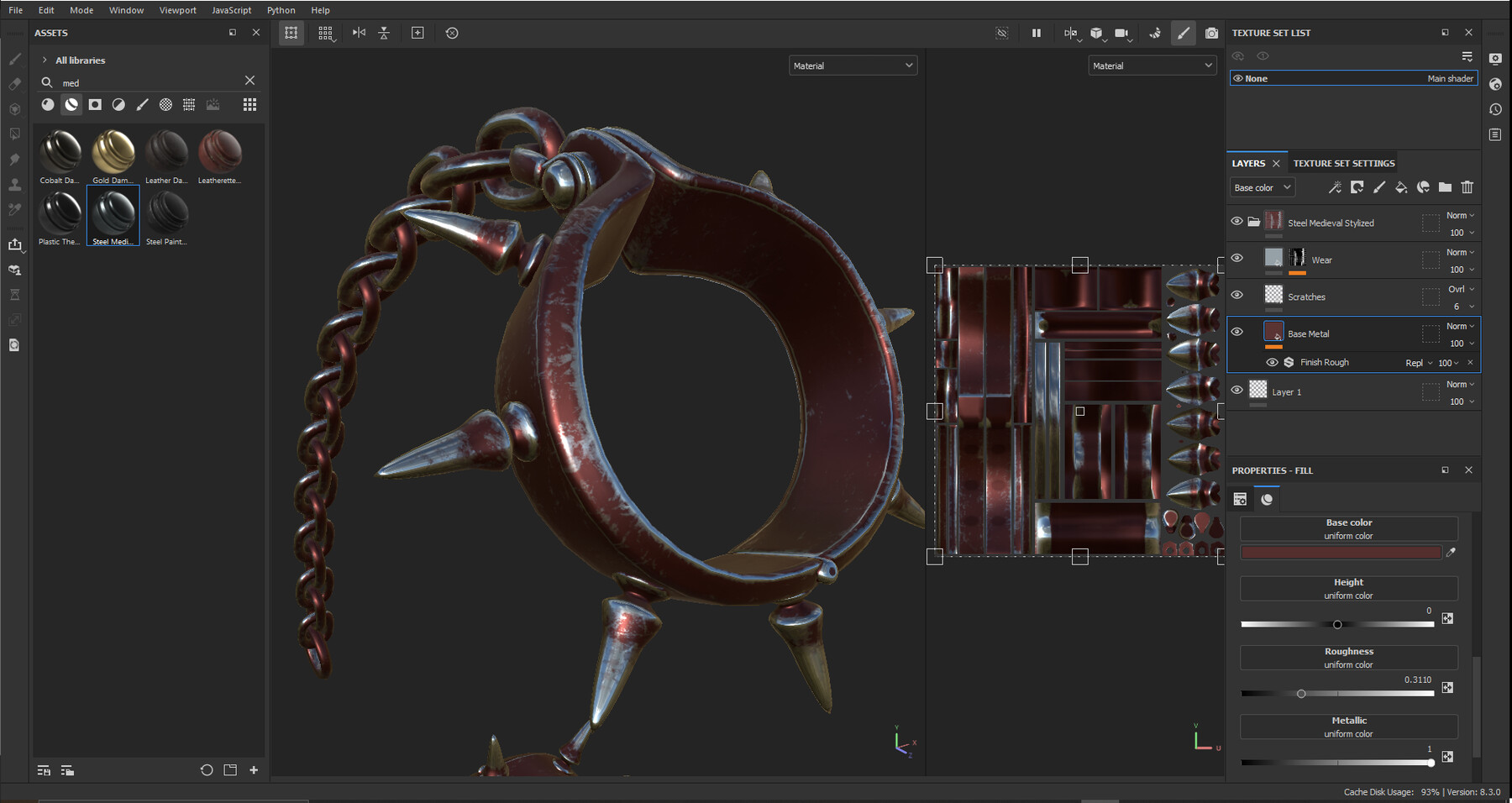The width and height of the screenshot is (1512, 803).
Task: Open the 3D viewport Material dropdown
Action: 853,66
